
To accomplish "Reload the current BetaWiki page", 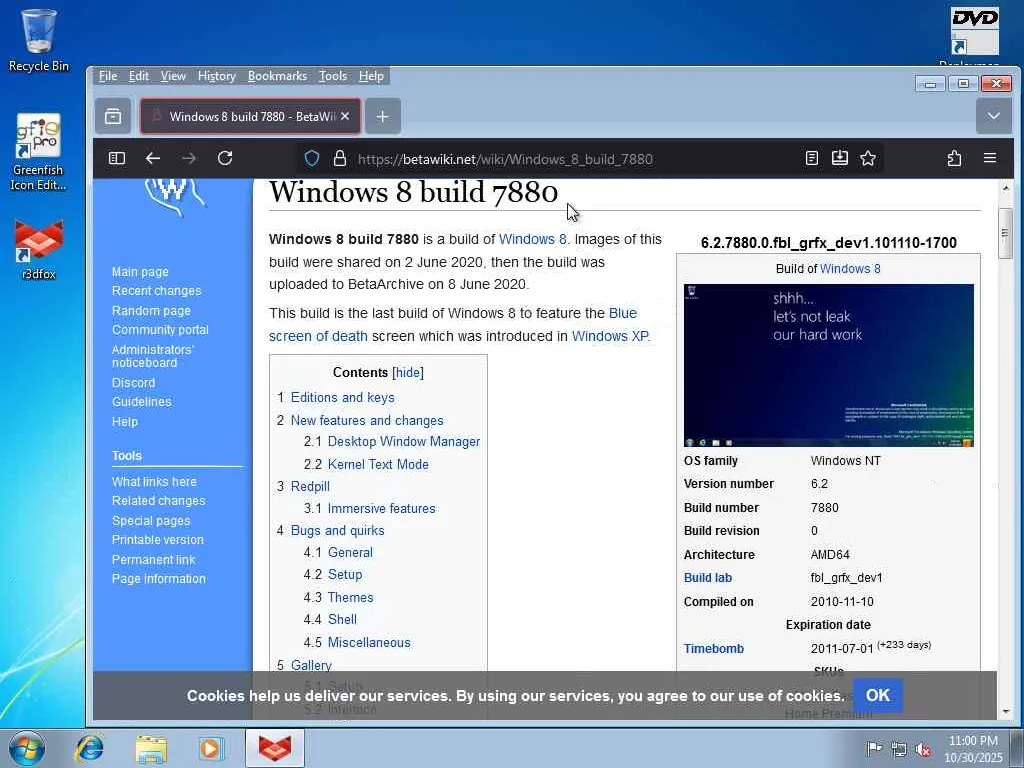I will pyautogui.click(x=225, y=158).
